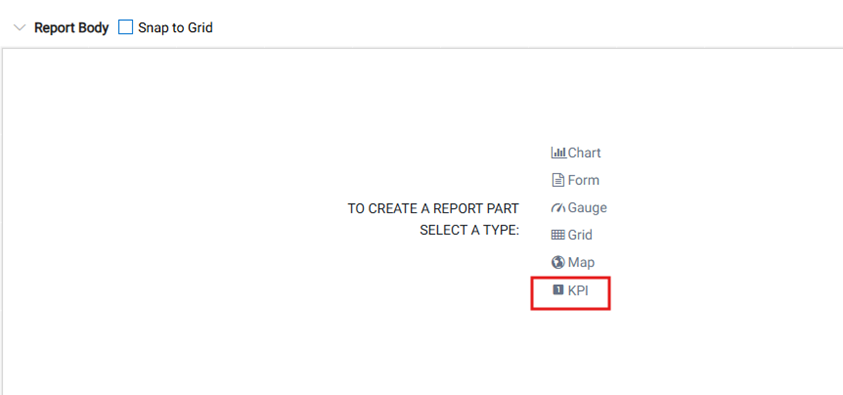Select the Grid report part type
The image size is (843, 395).
click(580, 235)
